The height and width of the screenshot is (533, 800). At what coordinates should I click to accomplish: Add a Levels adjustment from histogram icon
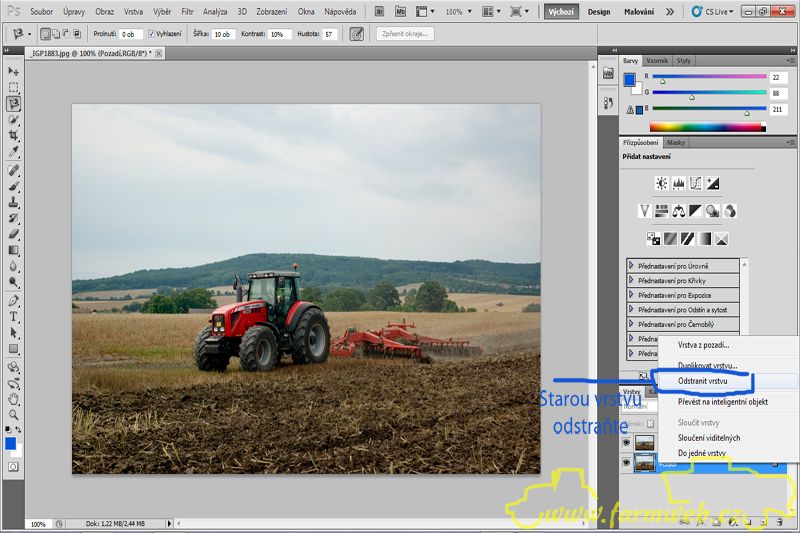click(678, 183)
